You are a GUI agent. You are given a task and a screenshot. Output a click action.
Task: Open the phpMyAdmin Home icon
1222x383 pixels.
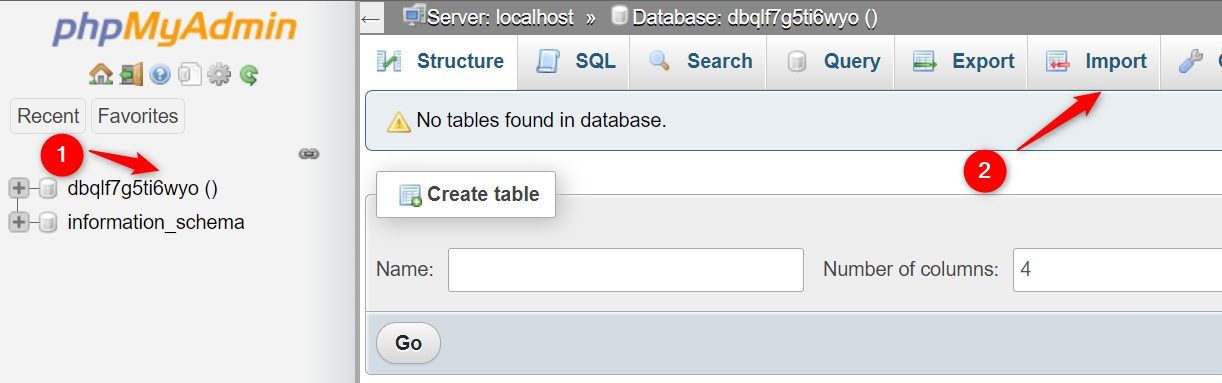point(100,74)
